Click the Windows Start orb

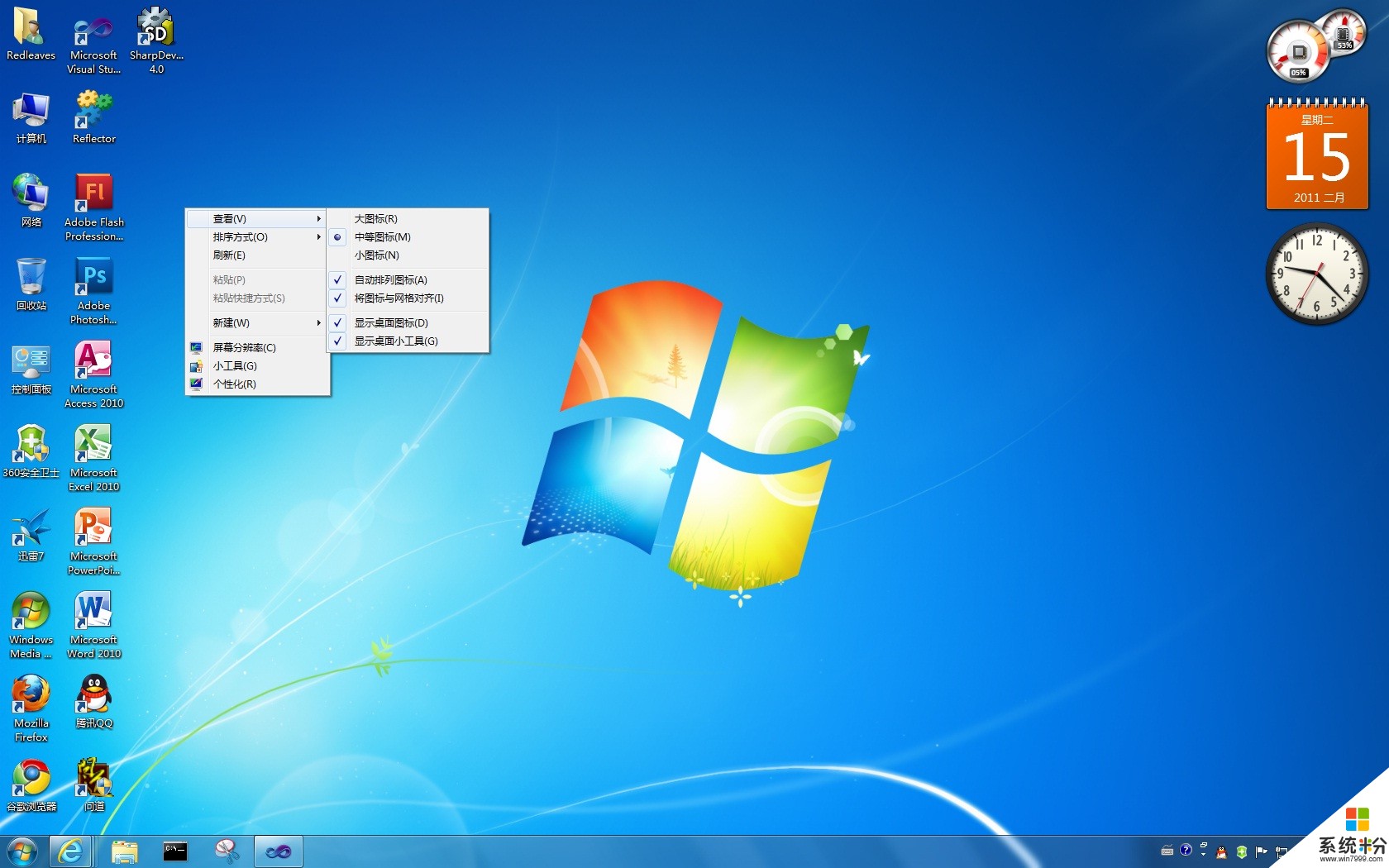[x=21, y=851]
